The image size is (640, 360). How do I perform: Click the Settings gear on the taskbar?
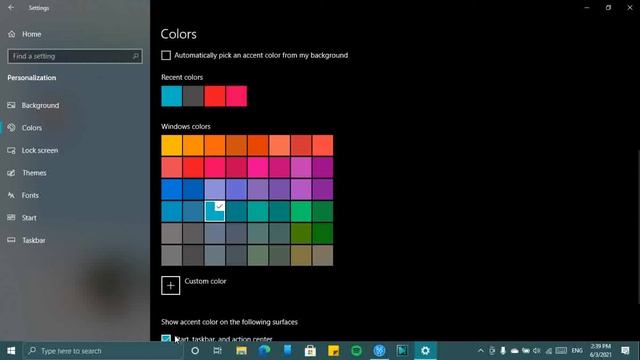425,351
